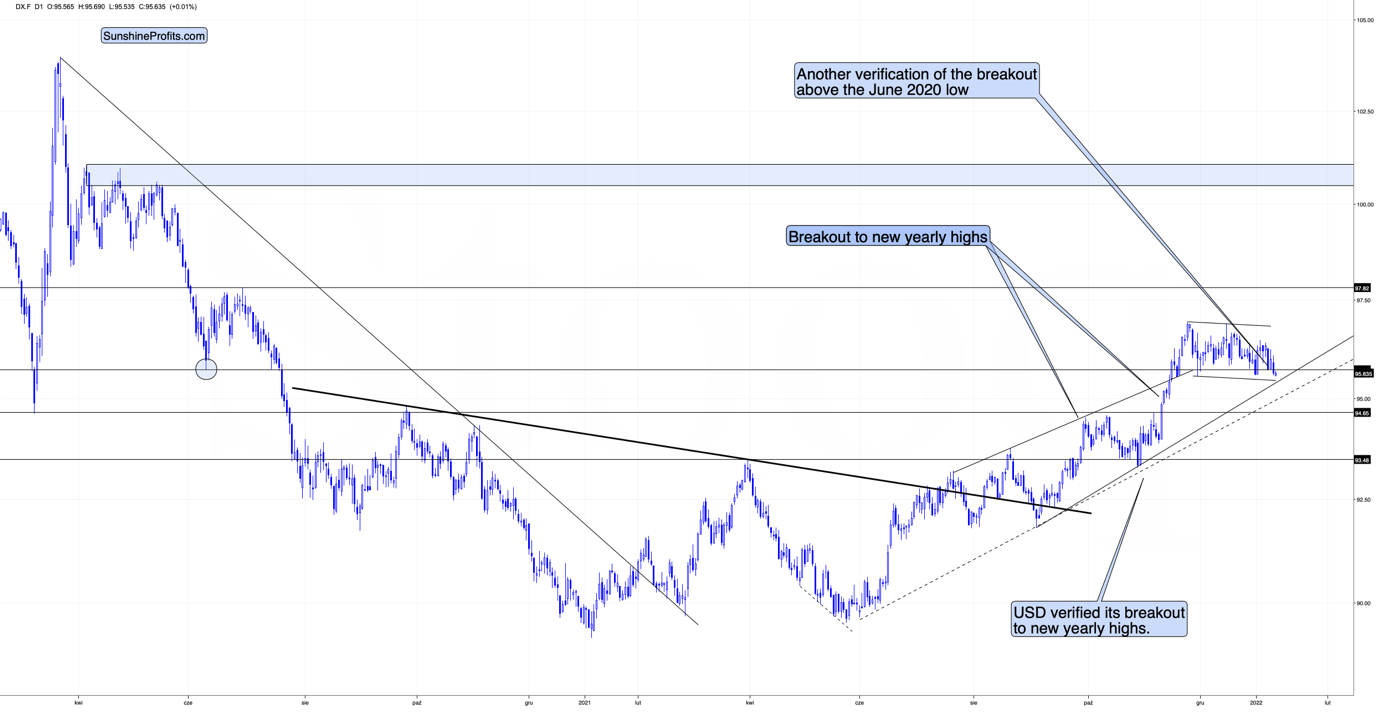
Task: Click the 2022 label on time axis
Action: pyautogui.click(x=1257, y=703)
